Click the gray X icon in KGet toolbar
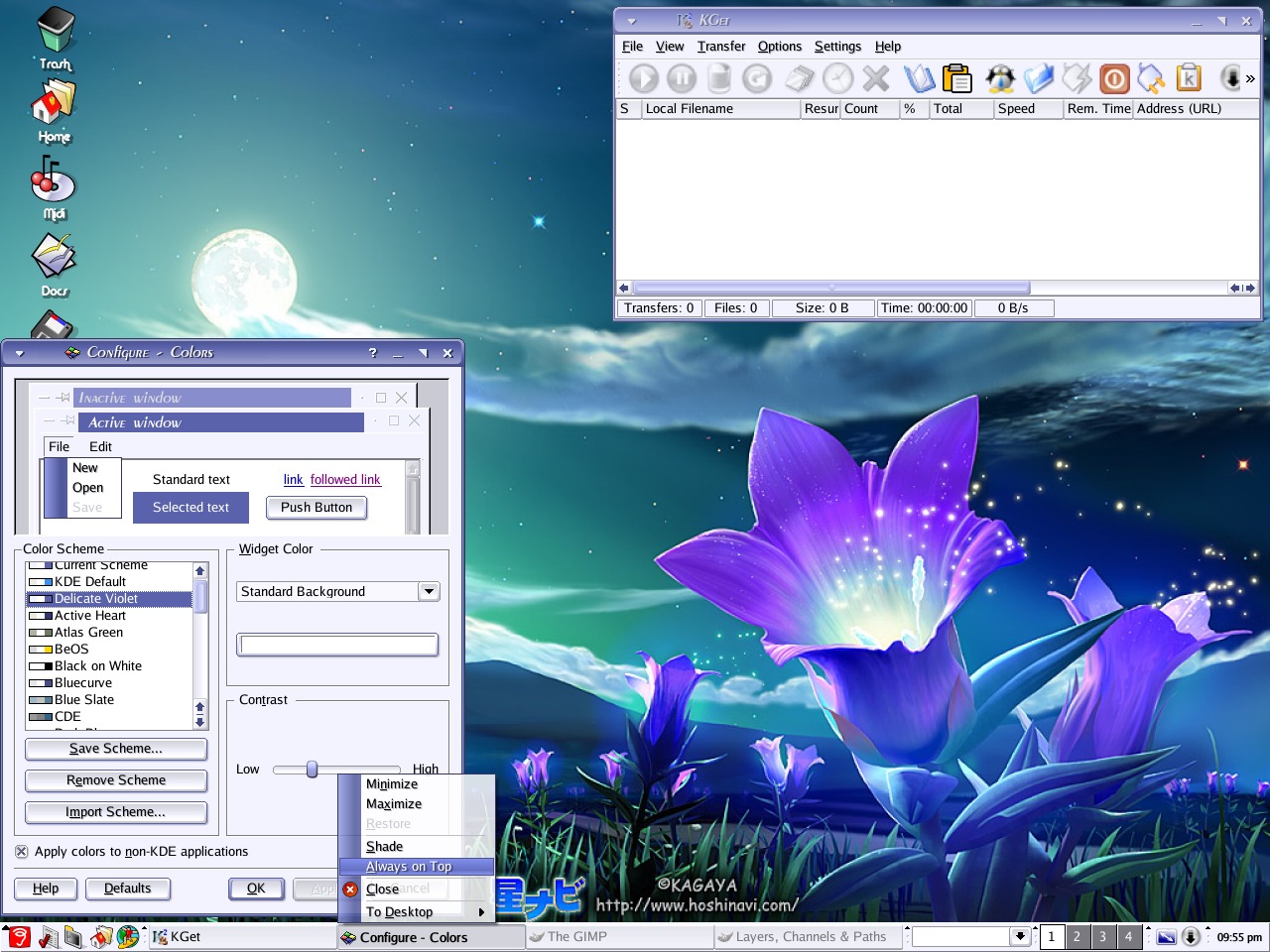Viewport: 1270px width, 952px height. [875, 78]
